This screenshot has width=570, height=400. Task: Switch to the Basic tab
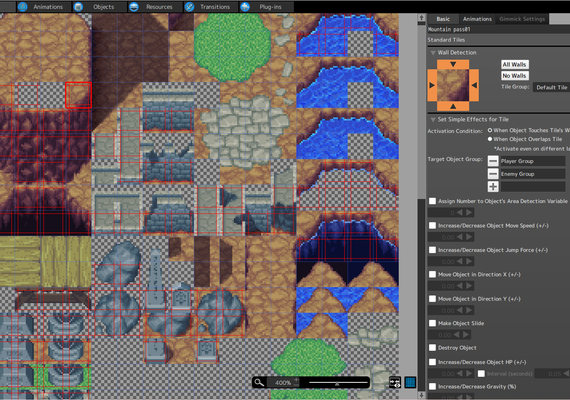[x=443, y=19]
